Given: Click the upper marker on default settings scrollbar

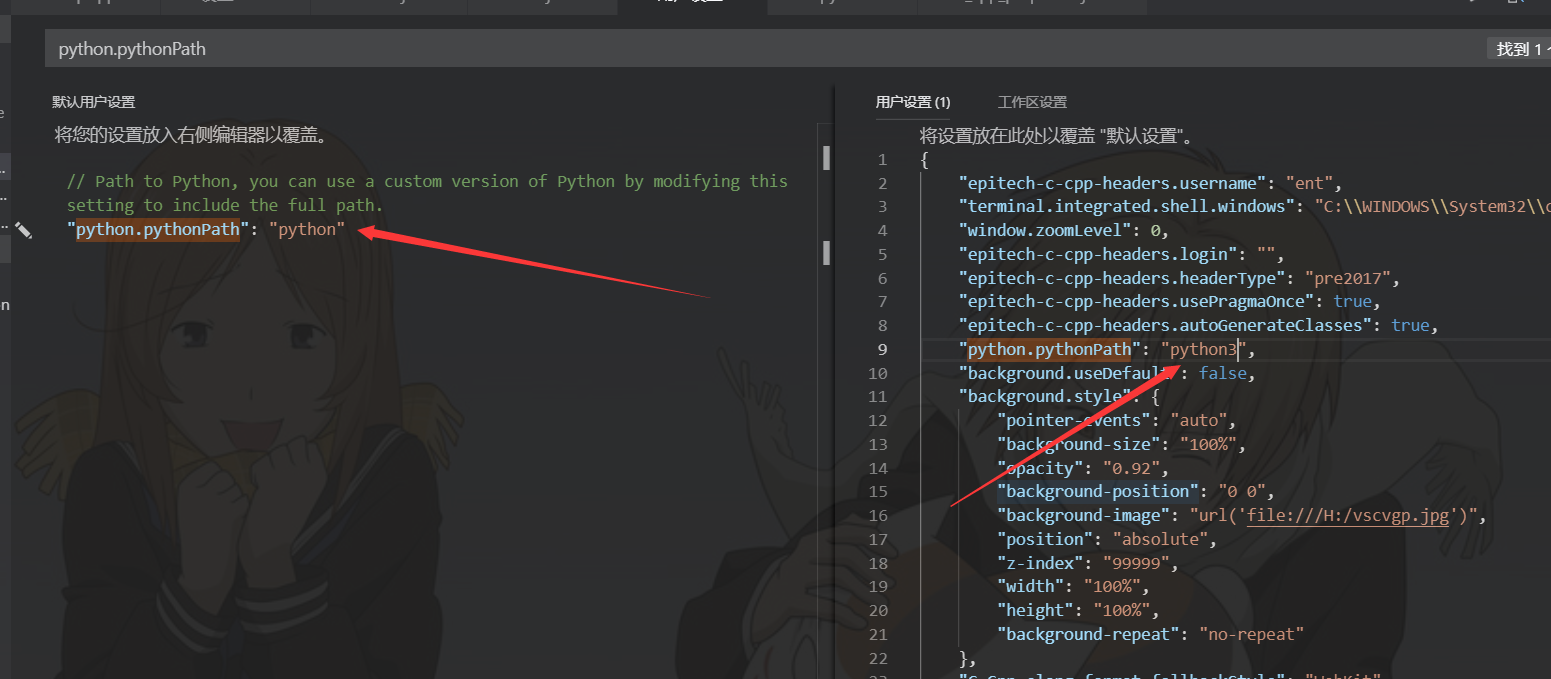Looking at the screenshot, I should [x=826, y=158].
